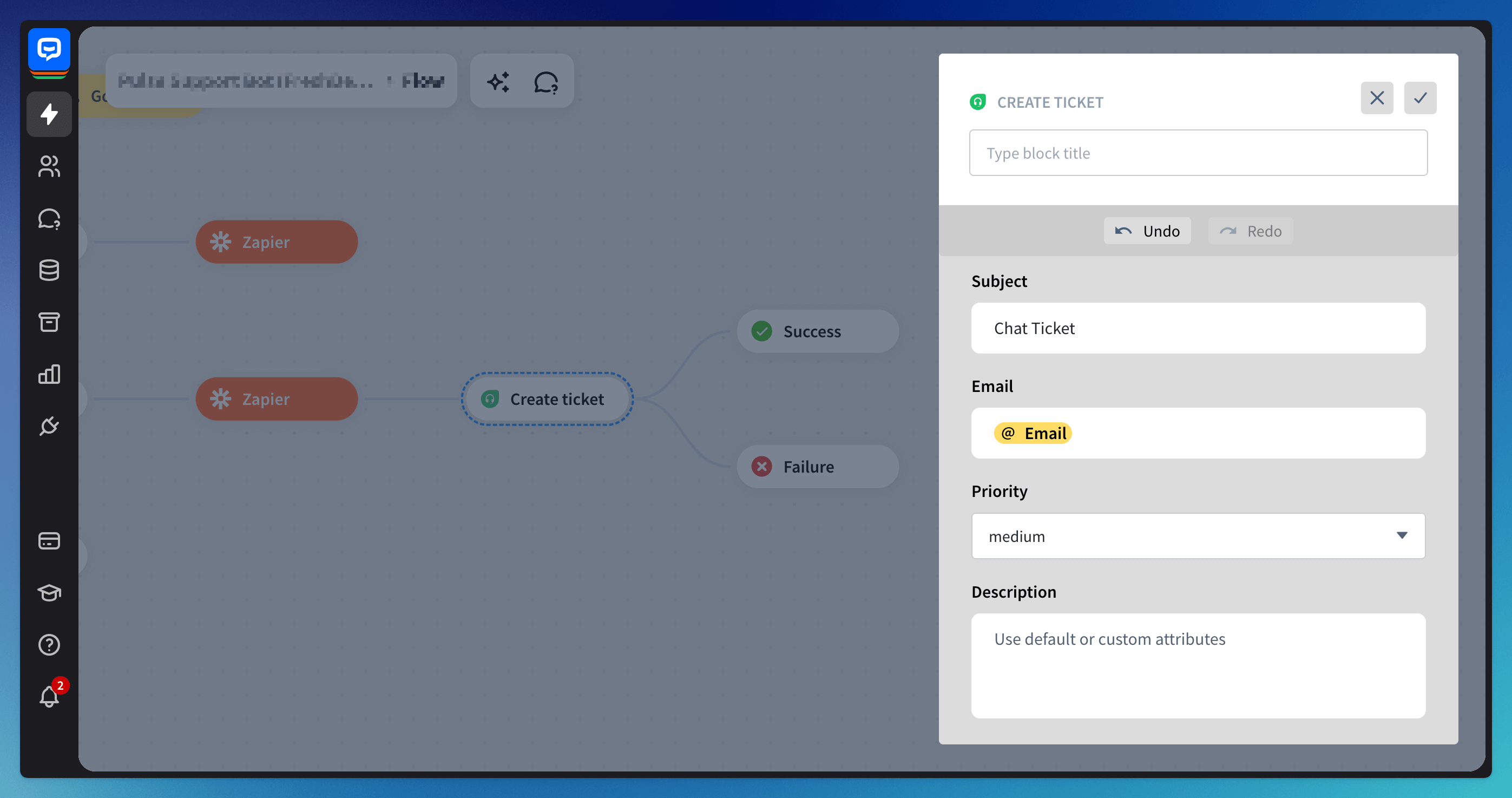Open analytics bar chart sidebar icon
1512x798 pixels.
point(49,374)
